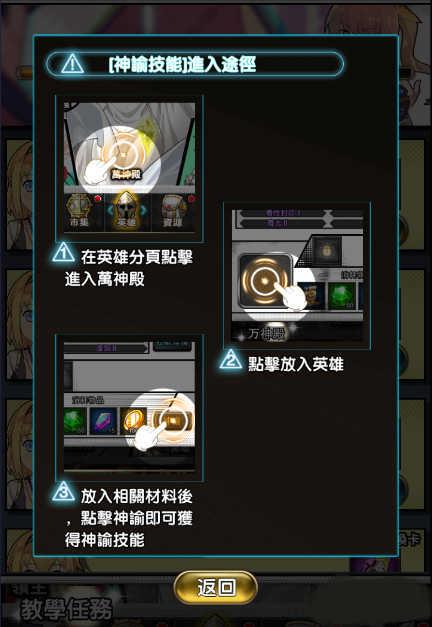432x627 pixels.
Task: Select the 萬神殿 circle in the step 1 image
Action: [x=124, y=154]
